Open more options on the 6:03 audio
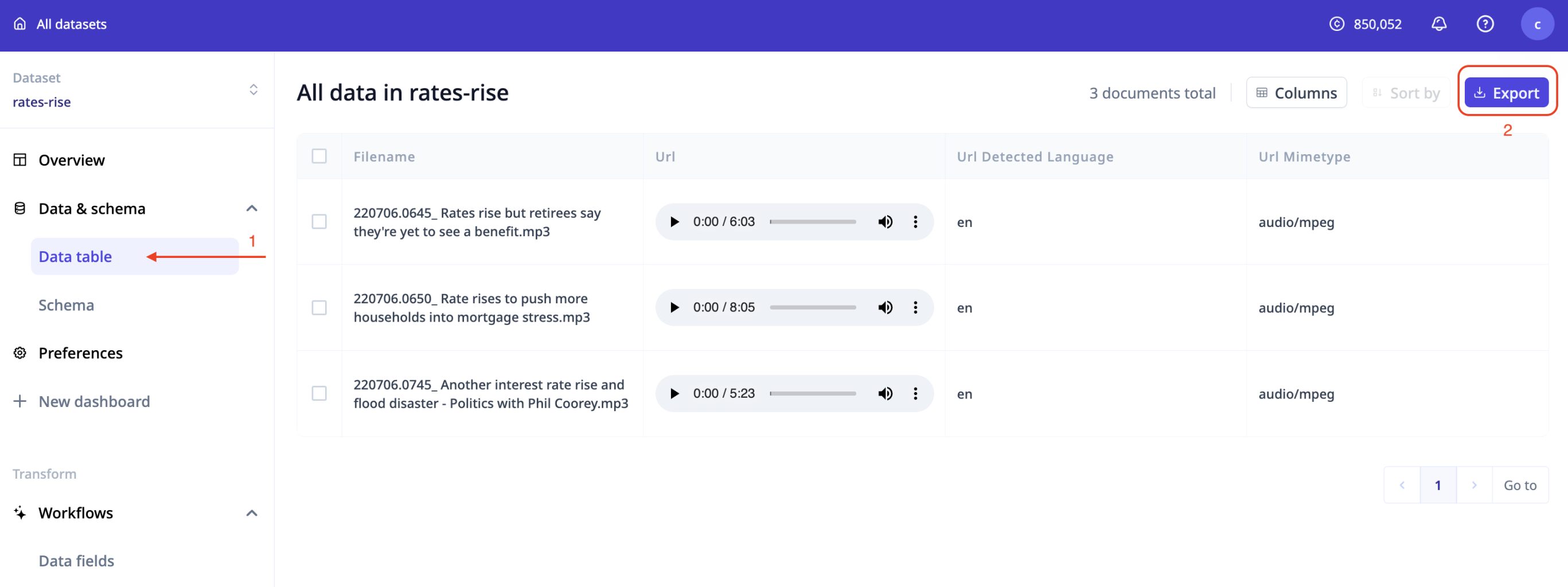 click(x=915, y=221)
